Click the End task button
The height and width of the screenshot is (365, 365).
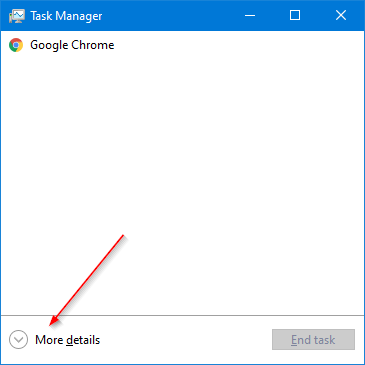coord(313,340)
